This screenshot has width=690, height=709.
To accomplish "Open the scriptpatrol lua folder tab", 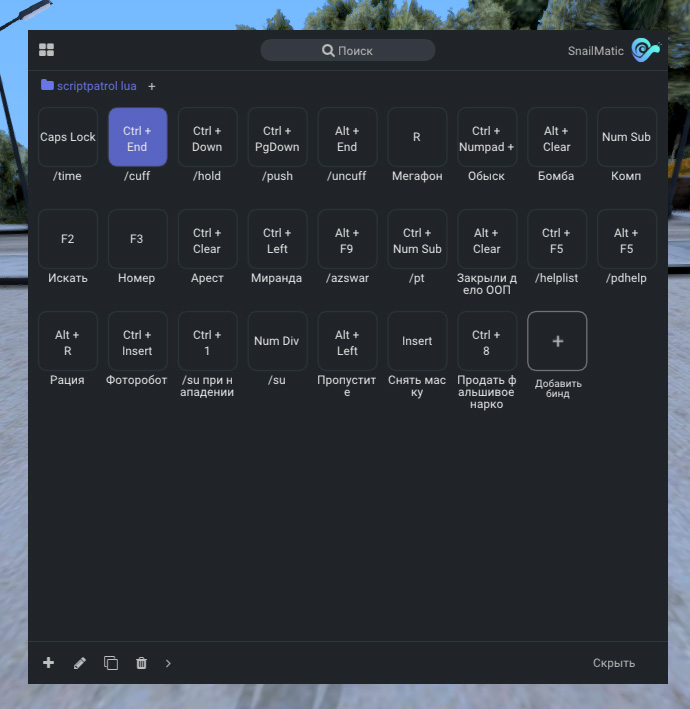I will pos(88,86).
